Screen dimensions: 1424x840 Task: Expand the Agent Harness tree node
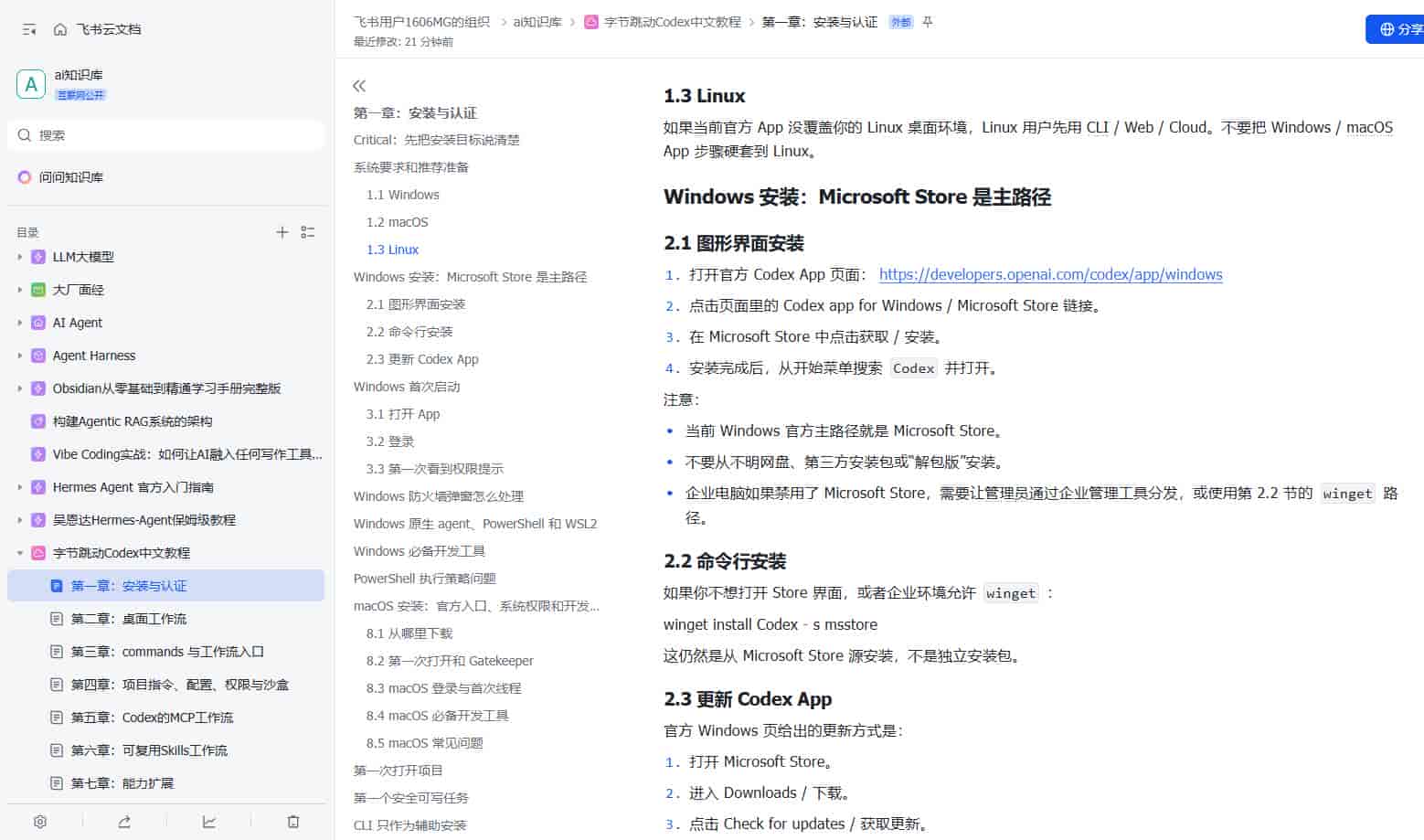click(20, 356)
